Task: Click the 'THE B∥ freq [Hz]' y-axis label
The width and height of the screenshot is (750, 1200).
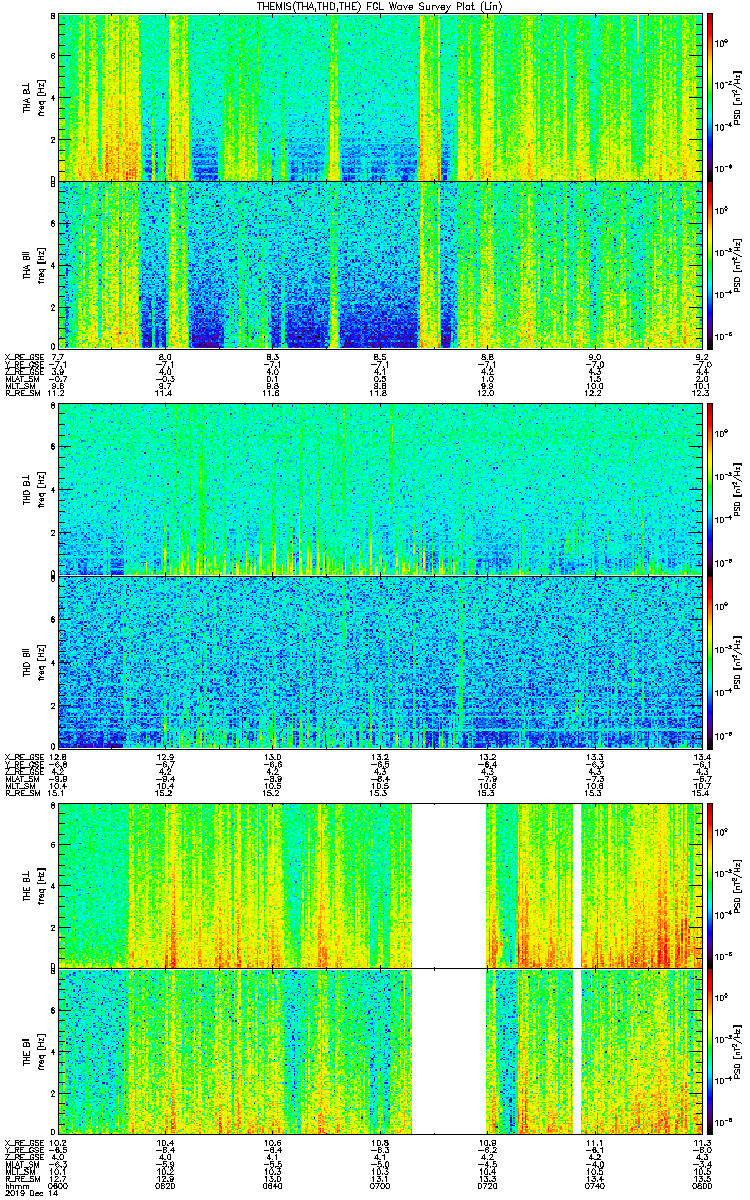Action: point(32,1051)
